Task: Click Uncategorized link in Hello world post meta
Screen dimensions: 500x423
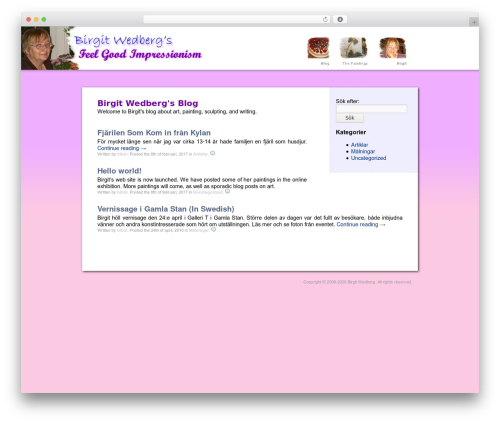Action: coord(207,192)
